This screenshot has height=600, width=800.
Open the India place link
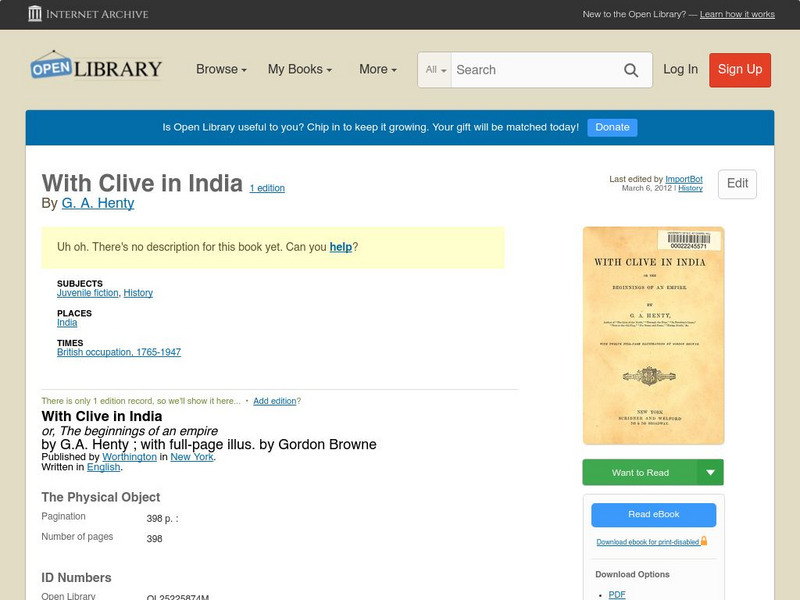click(67, 322)
